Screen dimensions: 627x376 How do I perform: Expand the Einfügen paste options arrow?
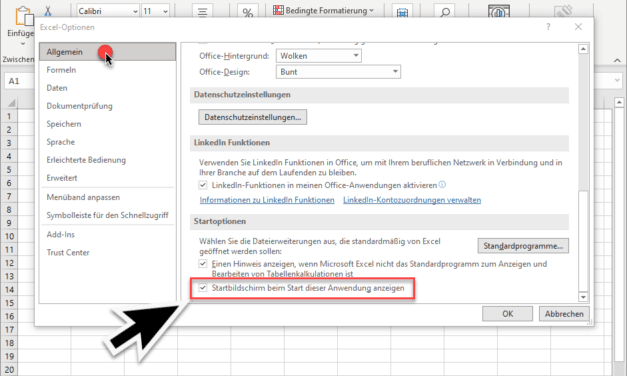(23, 43)
